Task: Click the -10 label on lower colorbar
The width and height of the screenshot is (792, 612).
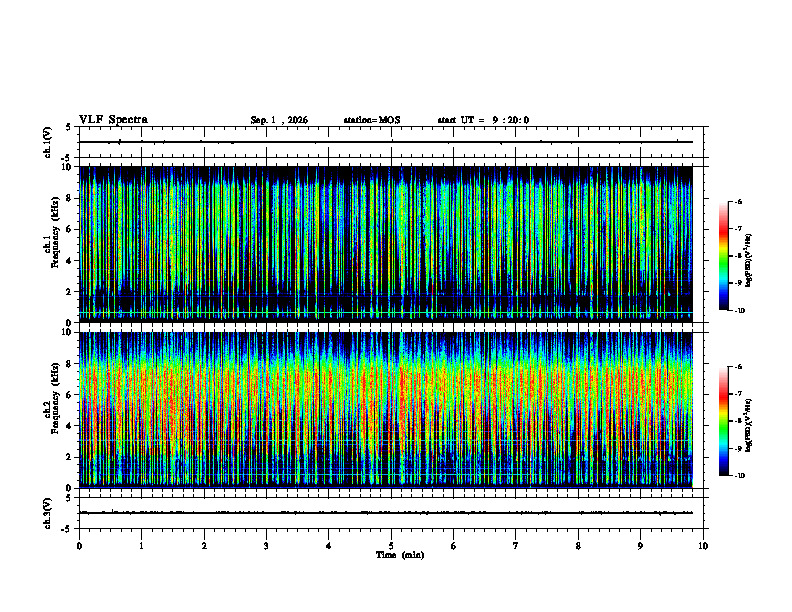Action: (739, 475)
